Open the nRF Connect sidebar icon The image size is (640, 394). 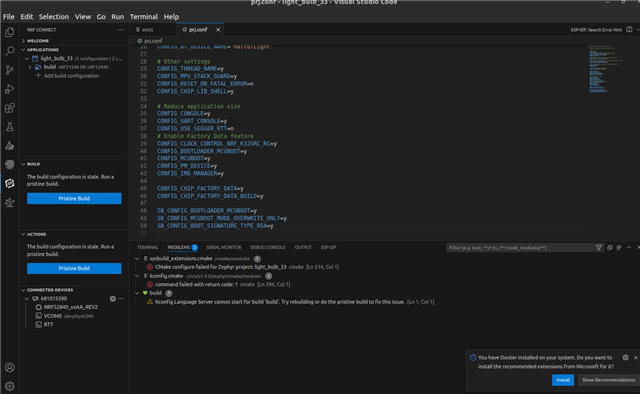coord(9,183)
